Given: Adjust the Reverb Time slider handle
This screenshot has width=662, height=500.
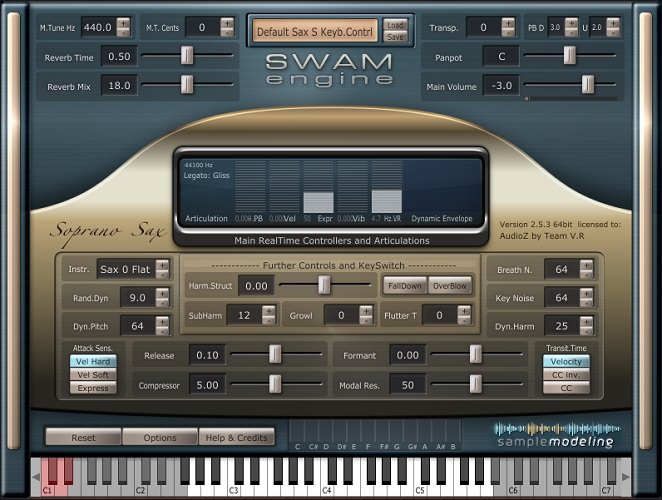Looking at the screenshot, I should click(x=187, y=55).
